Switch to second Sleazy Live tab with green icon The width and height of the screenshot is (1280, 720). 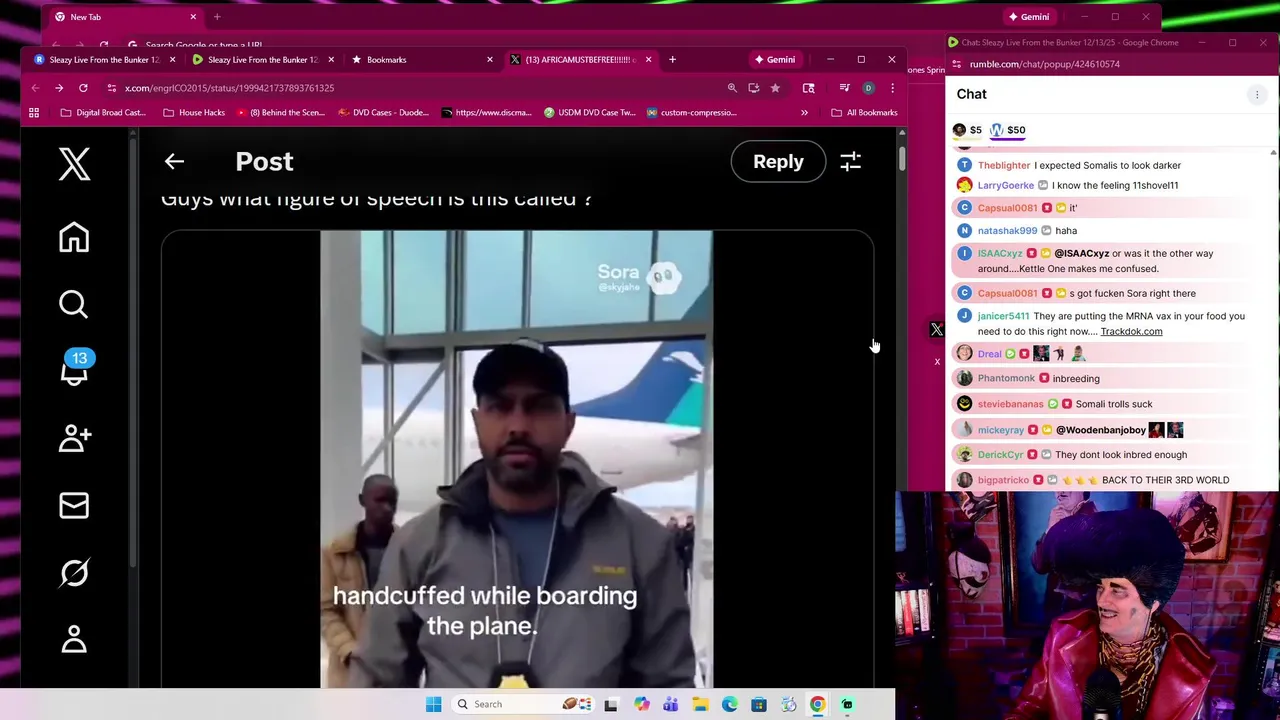click(x=264, y=60)
